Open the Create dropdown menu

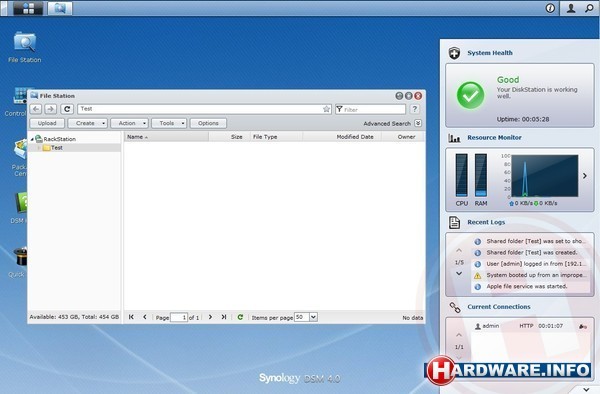coord(88,123)
